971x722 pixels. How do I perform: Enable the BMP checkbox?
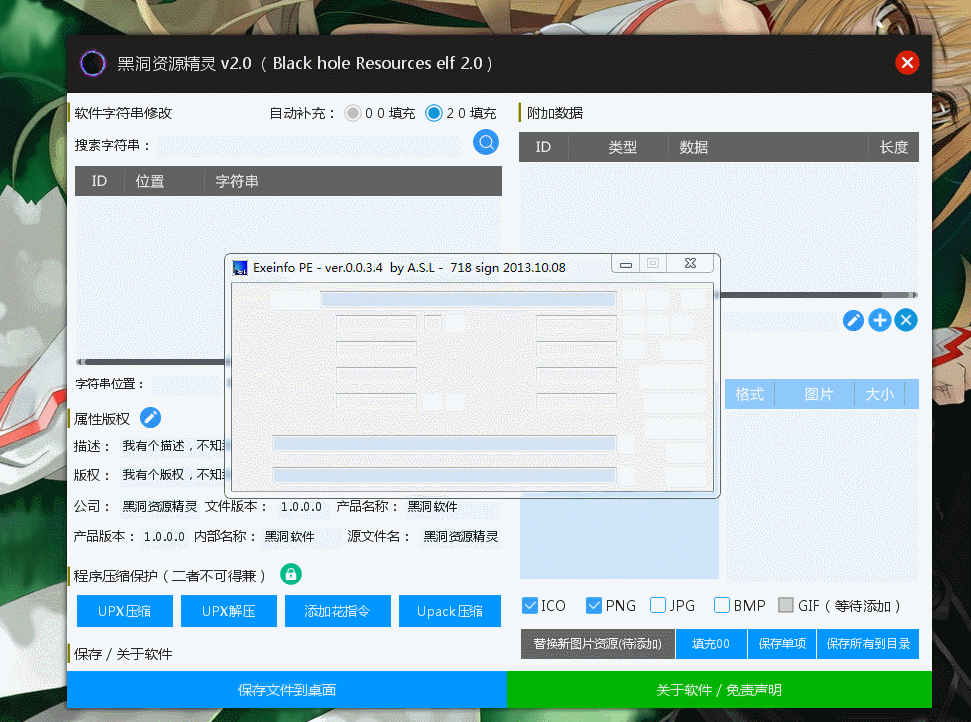(x=721, y=605)
